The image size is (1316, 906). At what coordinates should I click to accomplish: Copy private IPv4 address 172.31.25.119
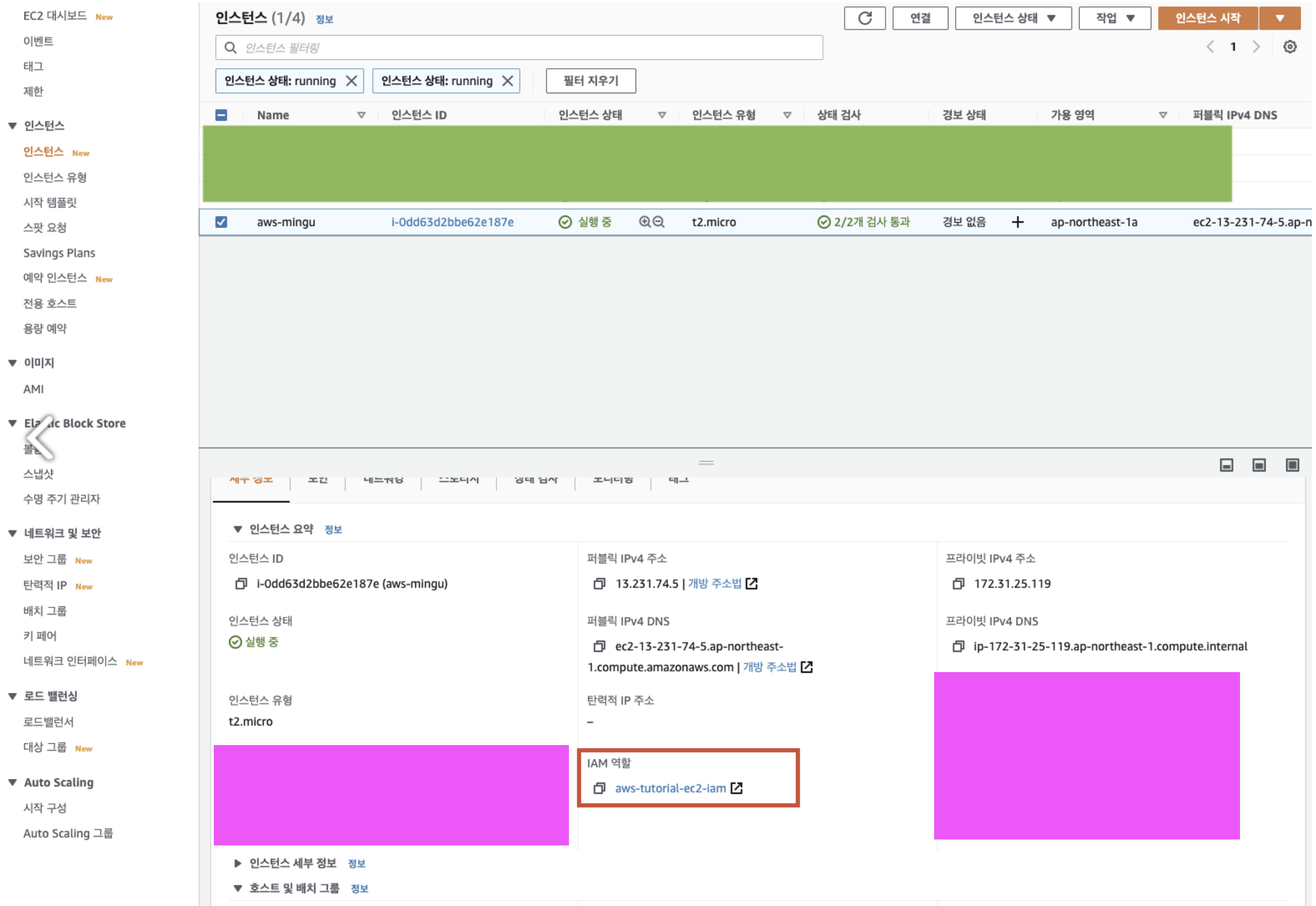click(958, 584)
